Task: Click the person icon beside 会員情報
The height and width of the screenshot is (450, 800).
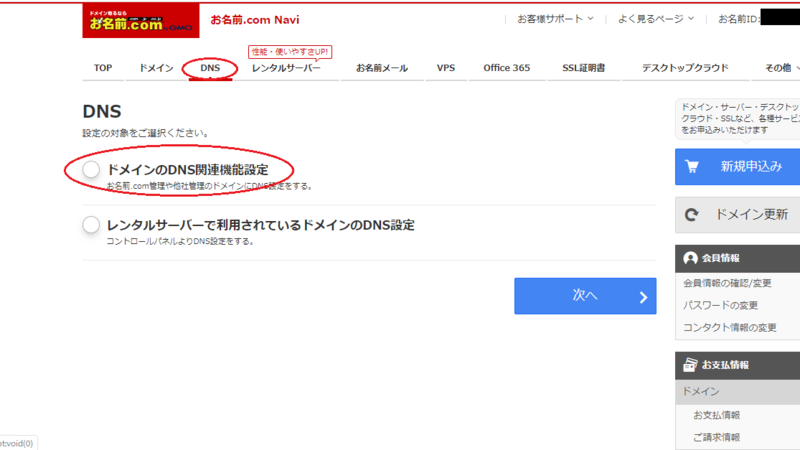Action: 690,258
